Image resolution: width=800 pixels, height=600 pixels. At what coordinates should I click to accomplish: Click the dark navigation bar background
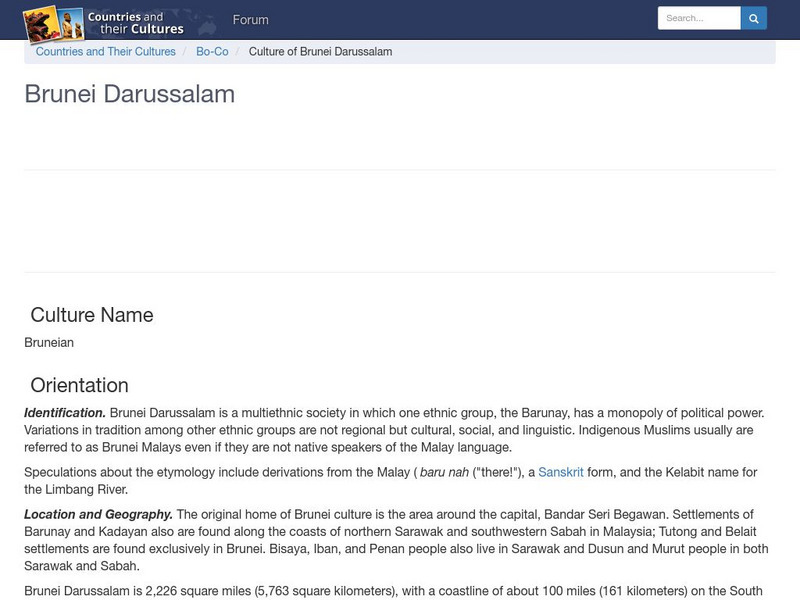pyautogui.click(x=500, y=19)
